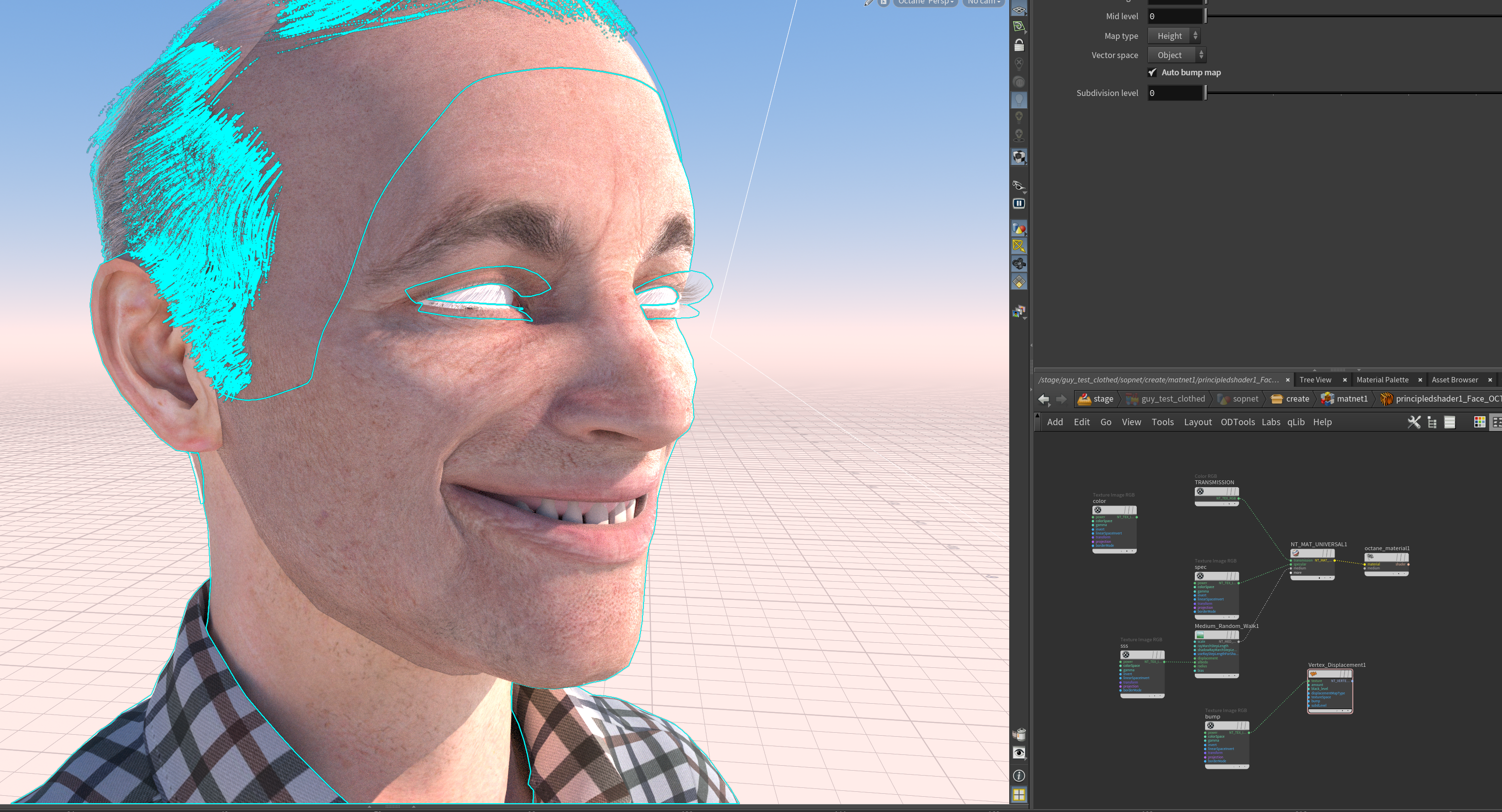This screenshot has height=812, width=1502.
Task: Click the headlight lightbulb icon in viewport toolbar
Action: click(x=1019, y=99)
